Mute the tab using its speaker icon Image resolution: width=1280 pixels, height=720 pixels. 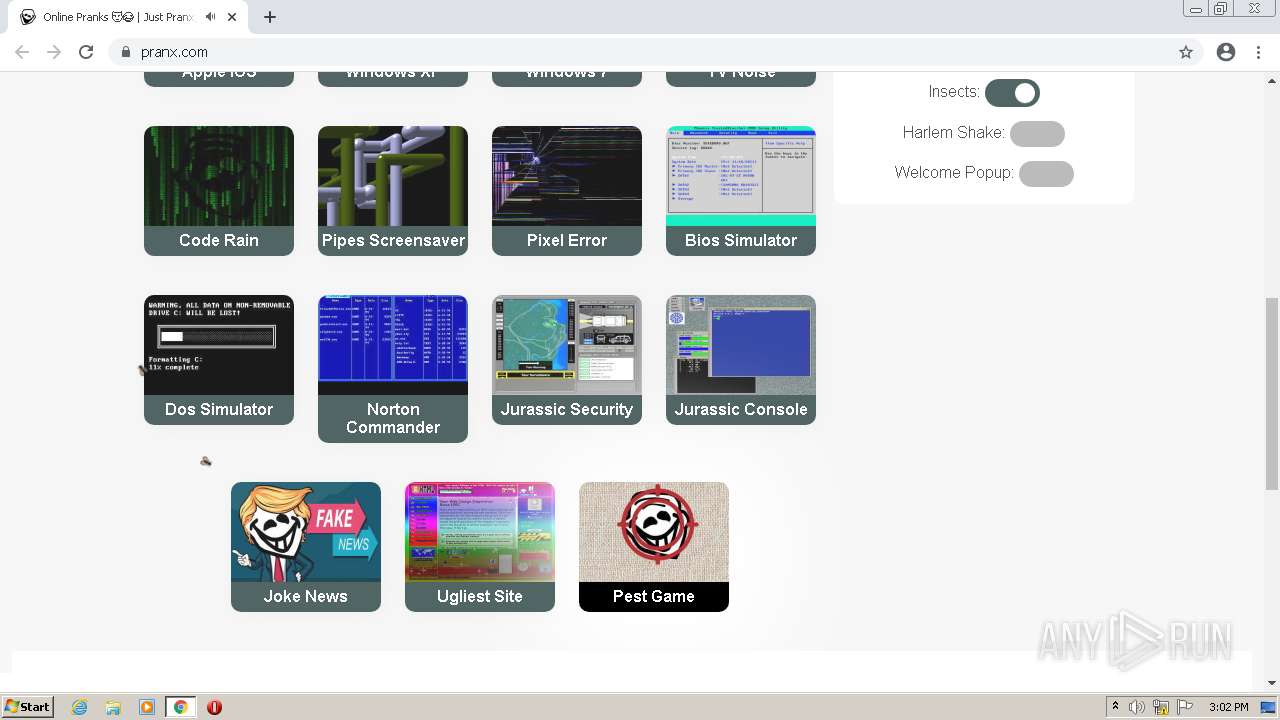pos(210,17)
